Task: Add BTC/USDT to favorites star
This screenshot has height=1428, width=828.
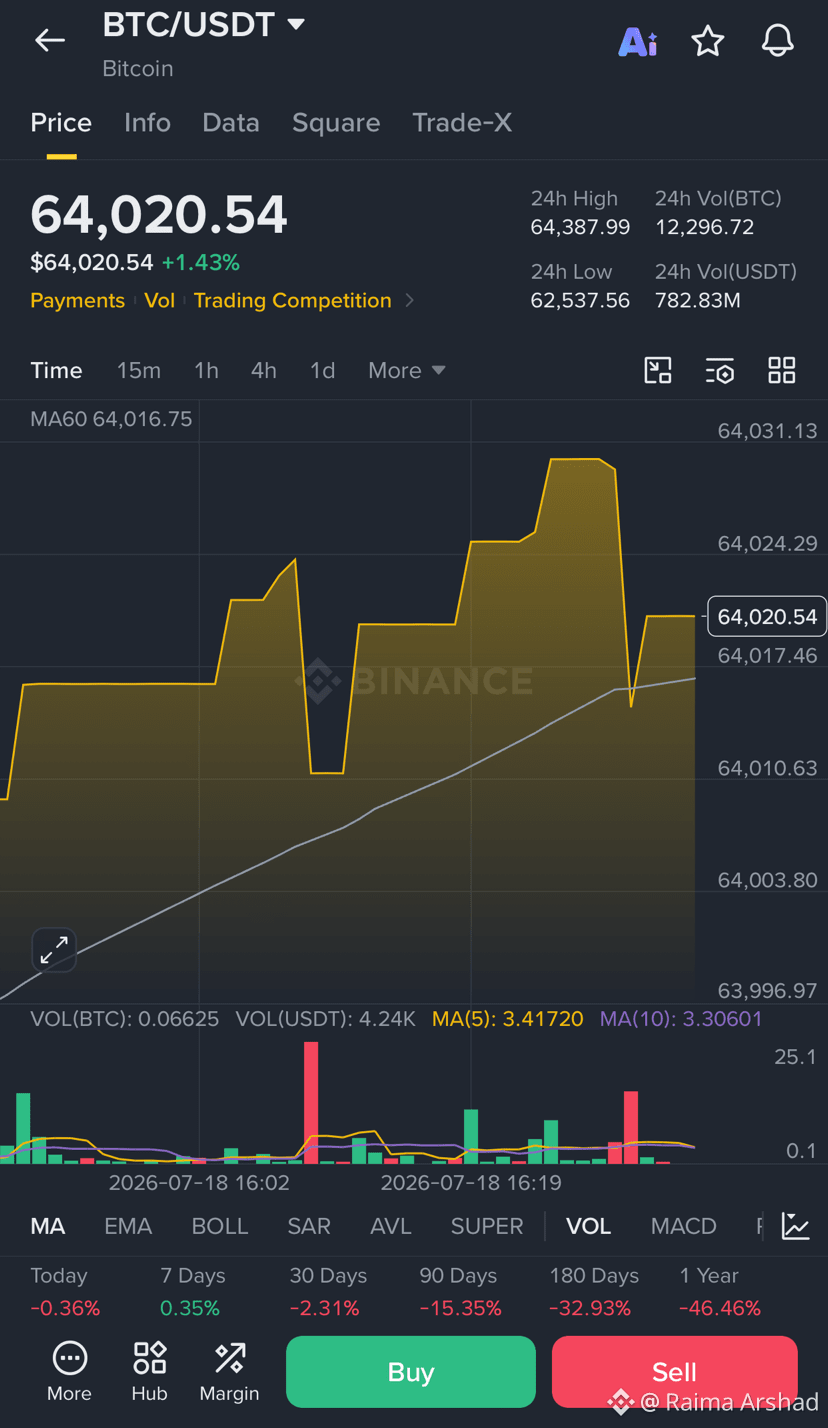Action: click(x=708, y=41)
